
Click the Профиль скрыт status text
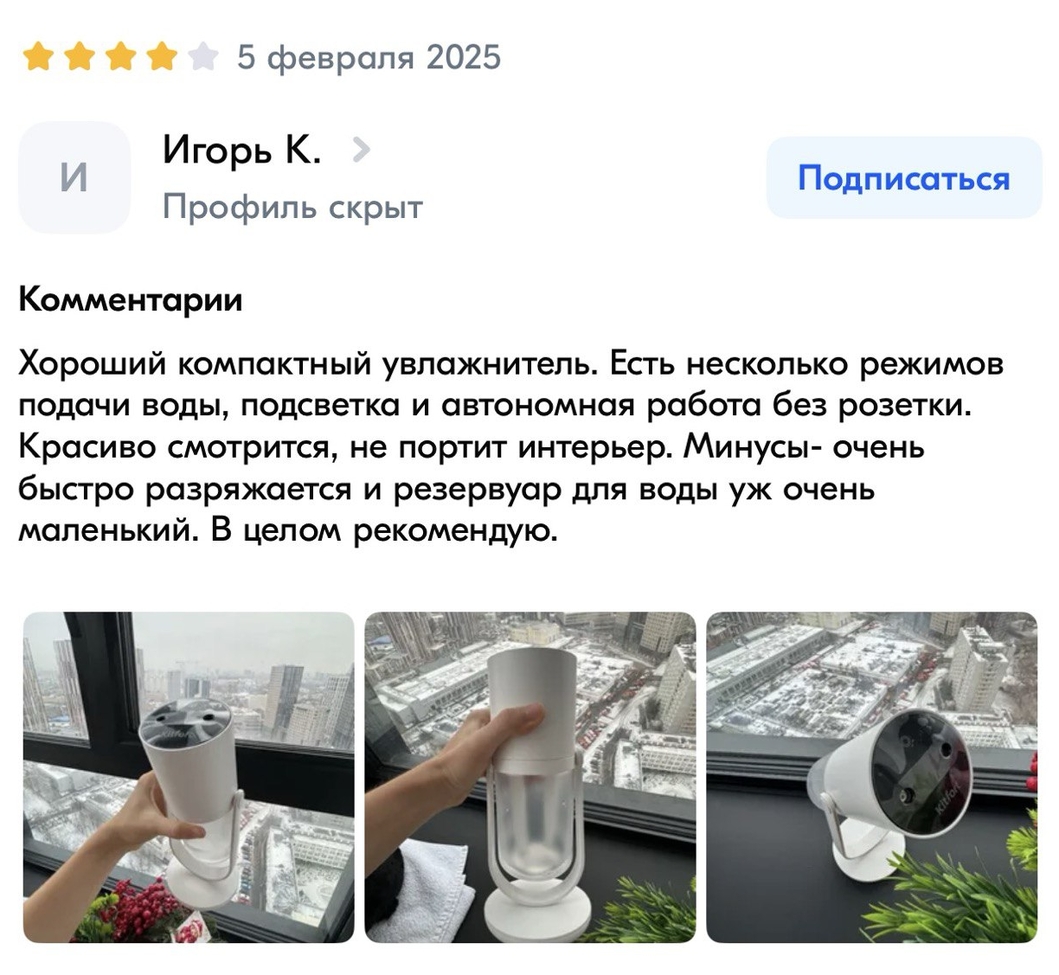[293, 206]
